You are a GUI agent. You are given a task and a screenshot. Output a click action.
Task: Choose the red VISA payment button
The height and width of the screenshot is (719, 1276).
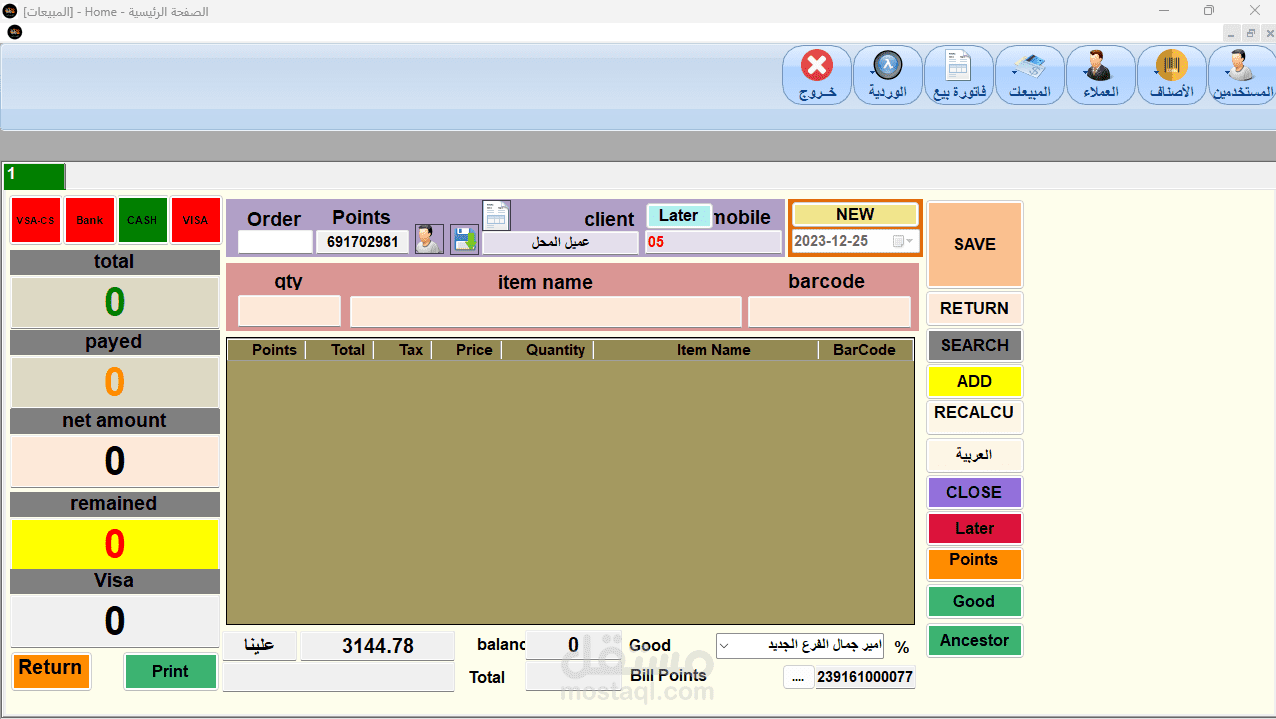(x=195, y=220)
